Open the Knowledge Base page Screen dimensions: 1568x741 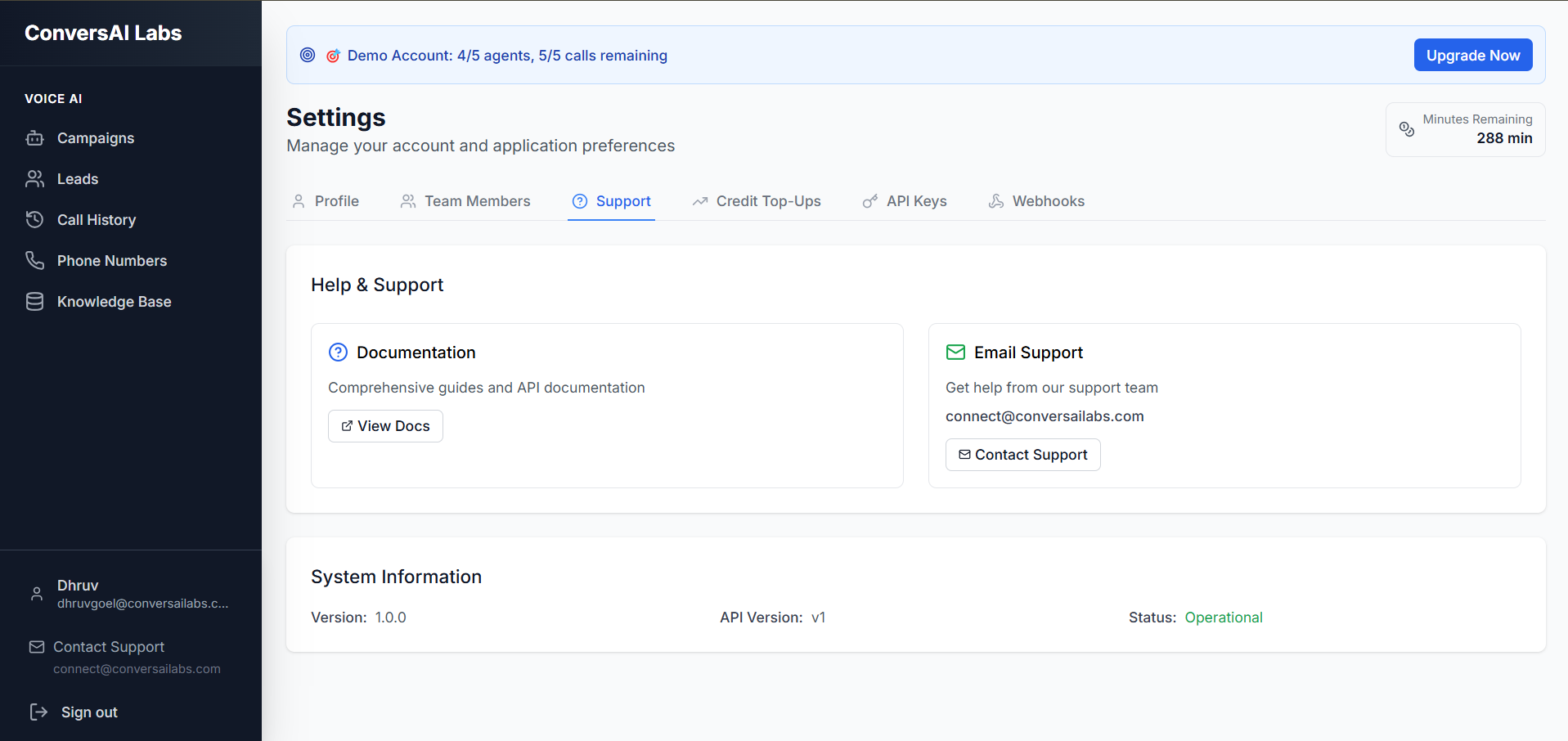tap(131, 302)
